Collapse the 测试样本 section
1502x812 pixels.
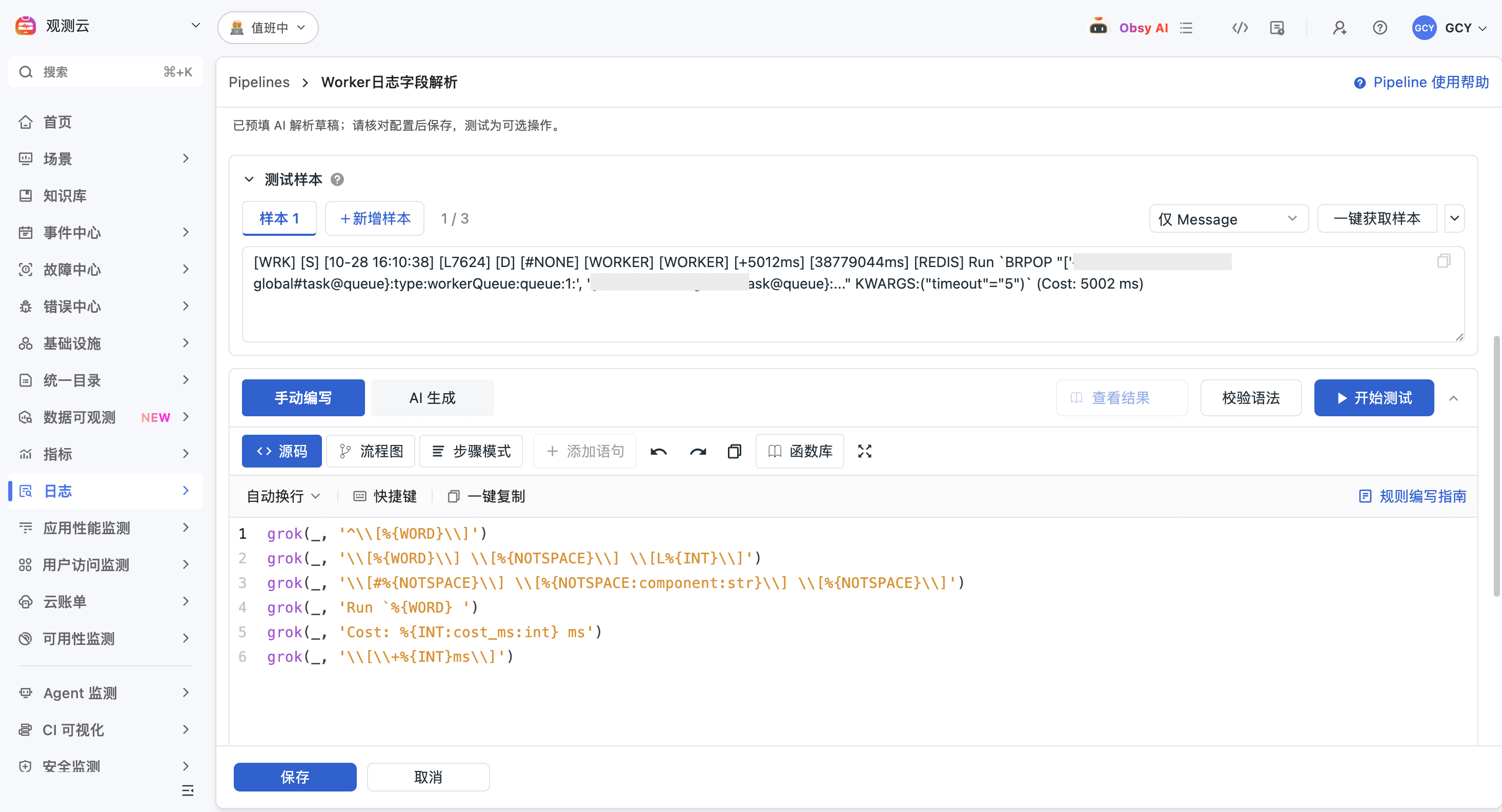[x=249, y=179]
